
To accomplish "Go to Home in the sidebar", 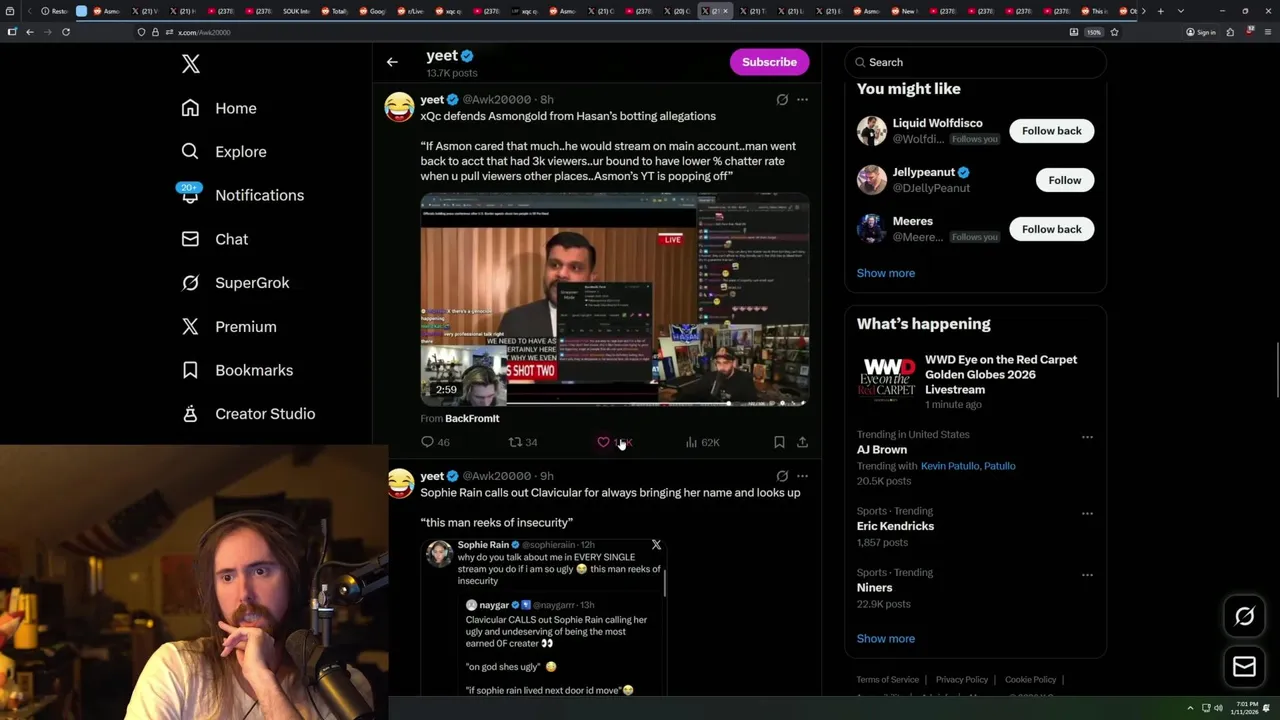I will pyautogui.click(x=219, y=108).
